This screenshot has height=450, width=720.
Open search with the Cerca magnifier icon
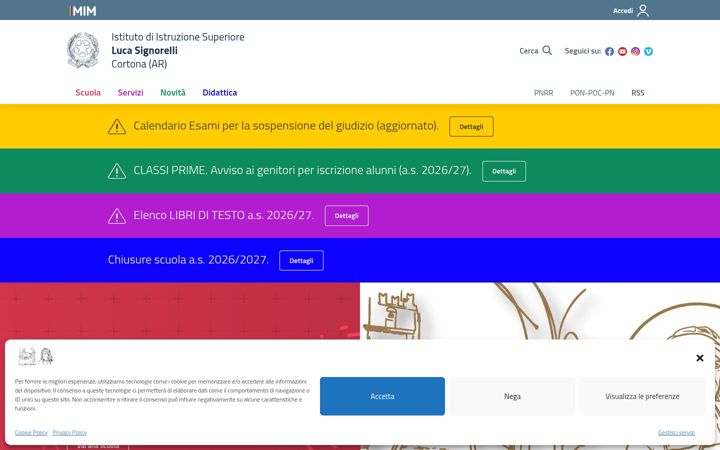[547, 51]
